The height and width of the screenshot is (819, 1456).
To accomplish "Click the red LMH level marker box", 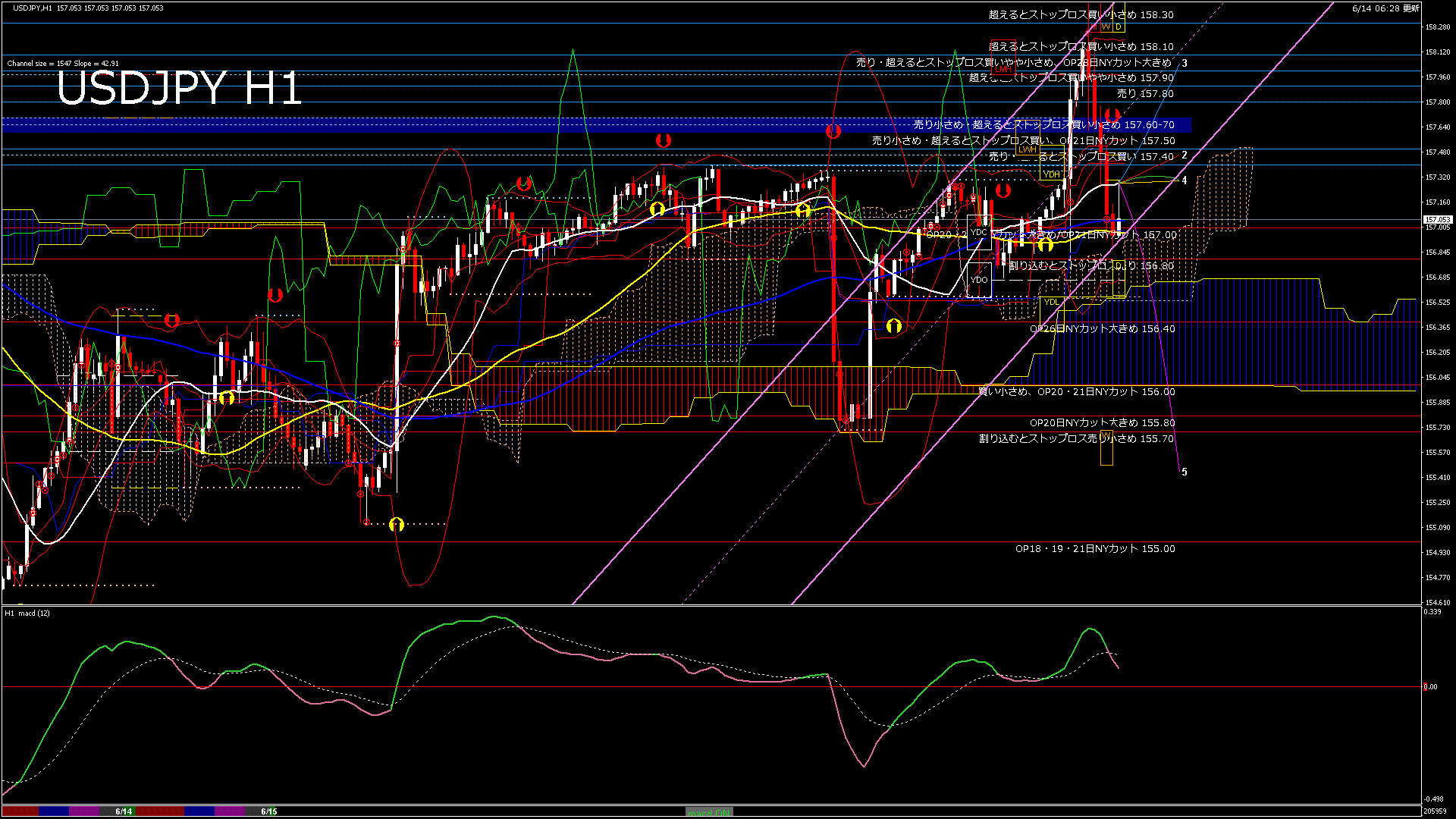I will [x=1003, y=69].
